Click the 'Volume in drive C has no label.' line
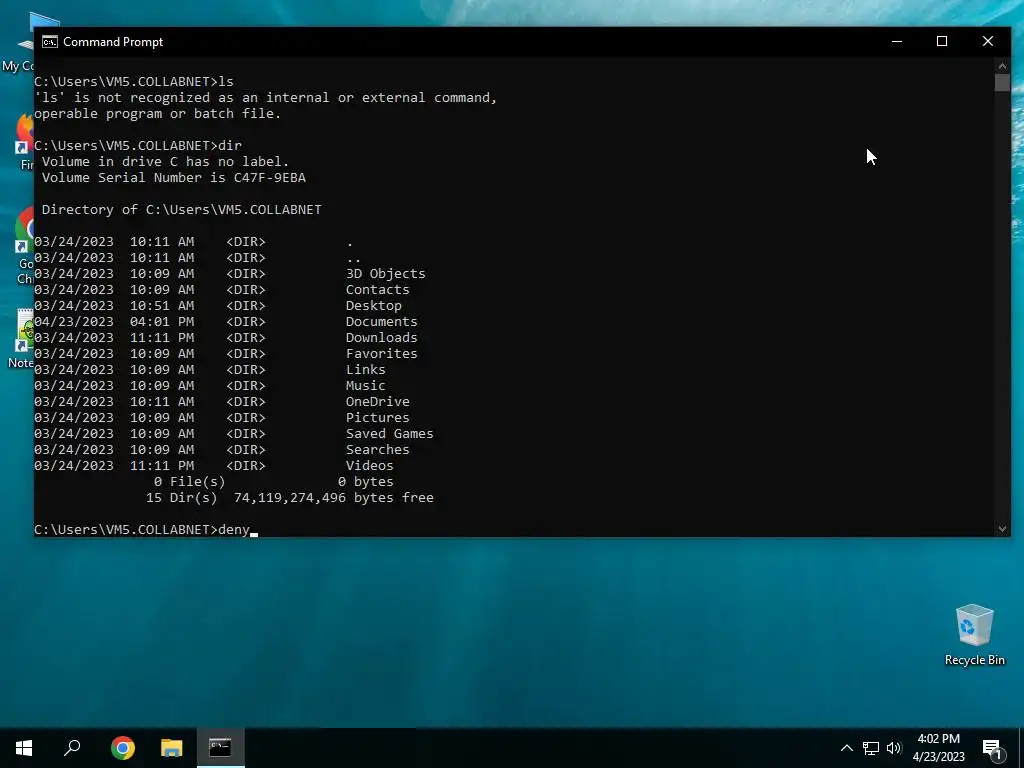1024x768 pixels. [x=165, y=161]
